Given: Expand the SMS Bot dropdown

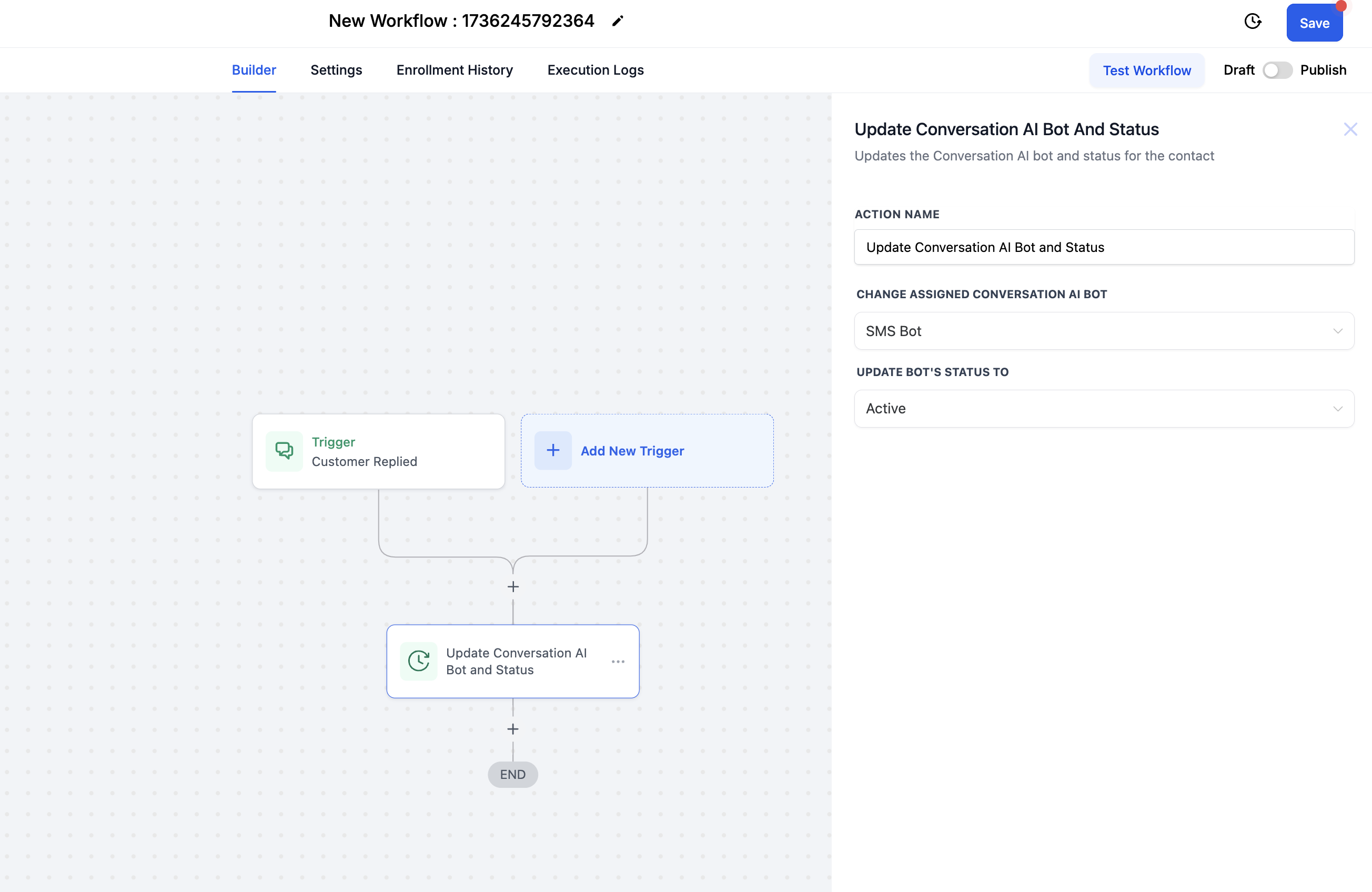Looking at the screenshot, I should click(1103, 331).
